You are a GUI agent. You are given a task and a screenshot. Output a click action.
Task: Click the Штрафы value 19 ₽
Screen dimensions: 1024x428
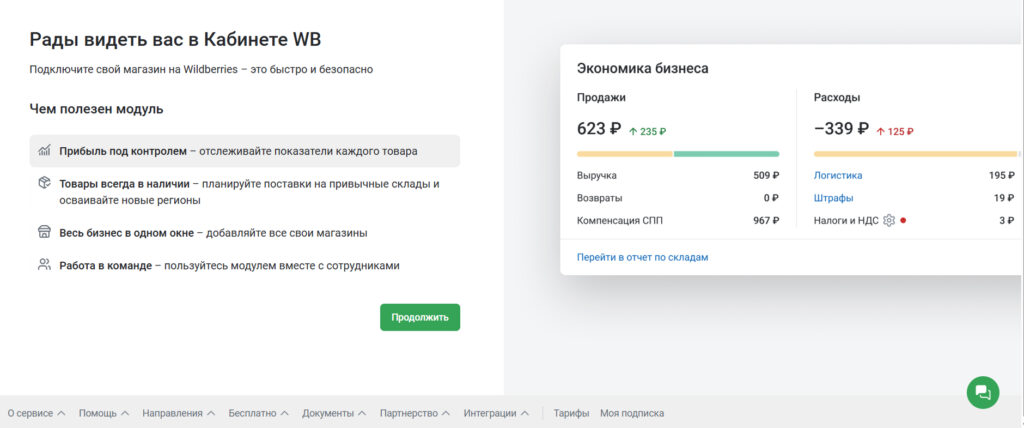click(1004, 198)
